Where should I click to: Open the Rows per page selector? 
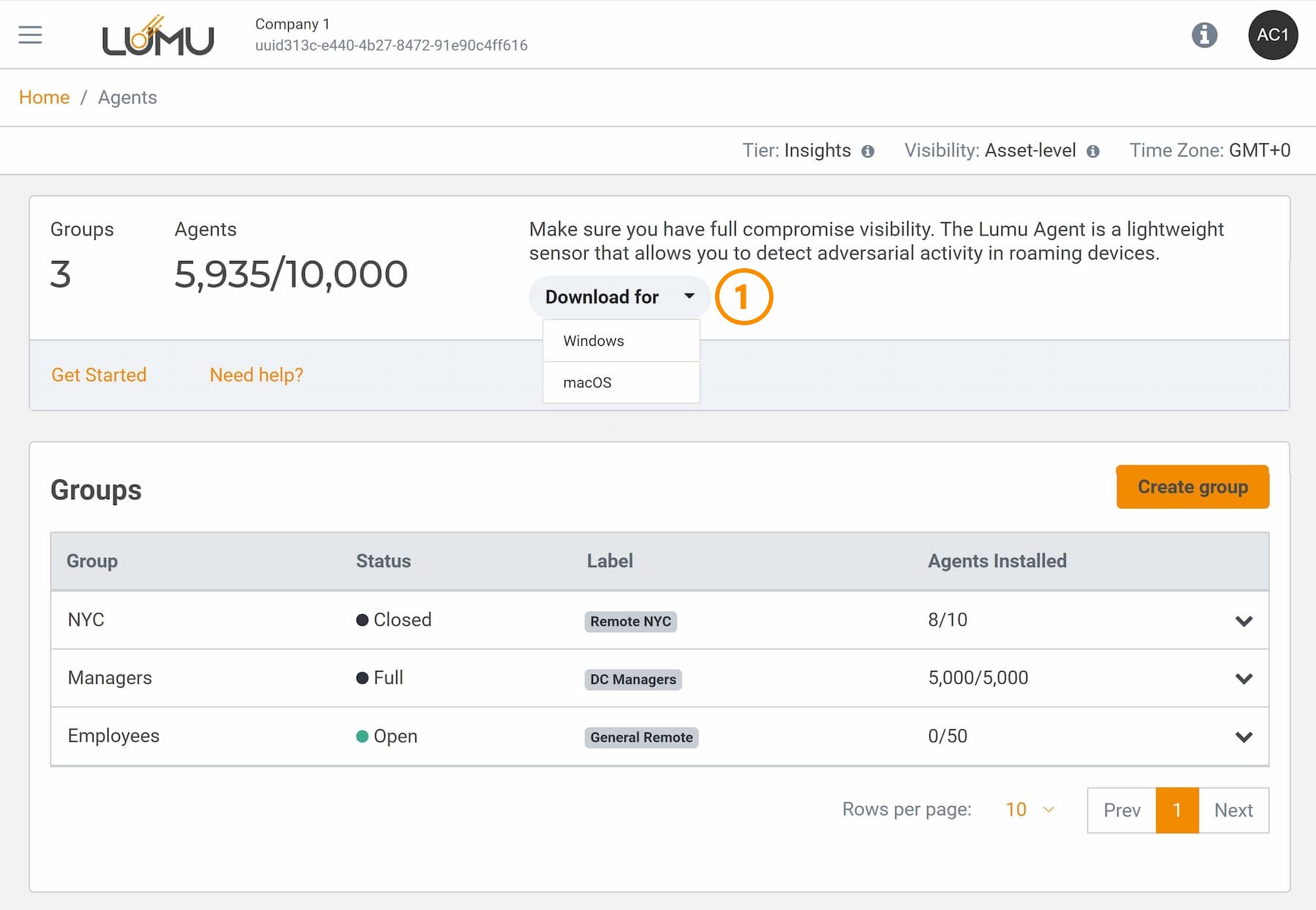(1029, 810)
